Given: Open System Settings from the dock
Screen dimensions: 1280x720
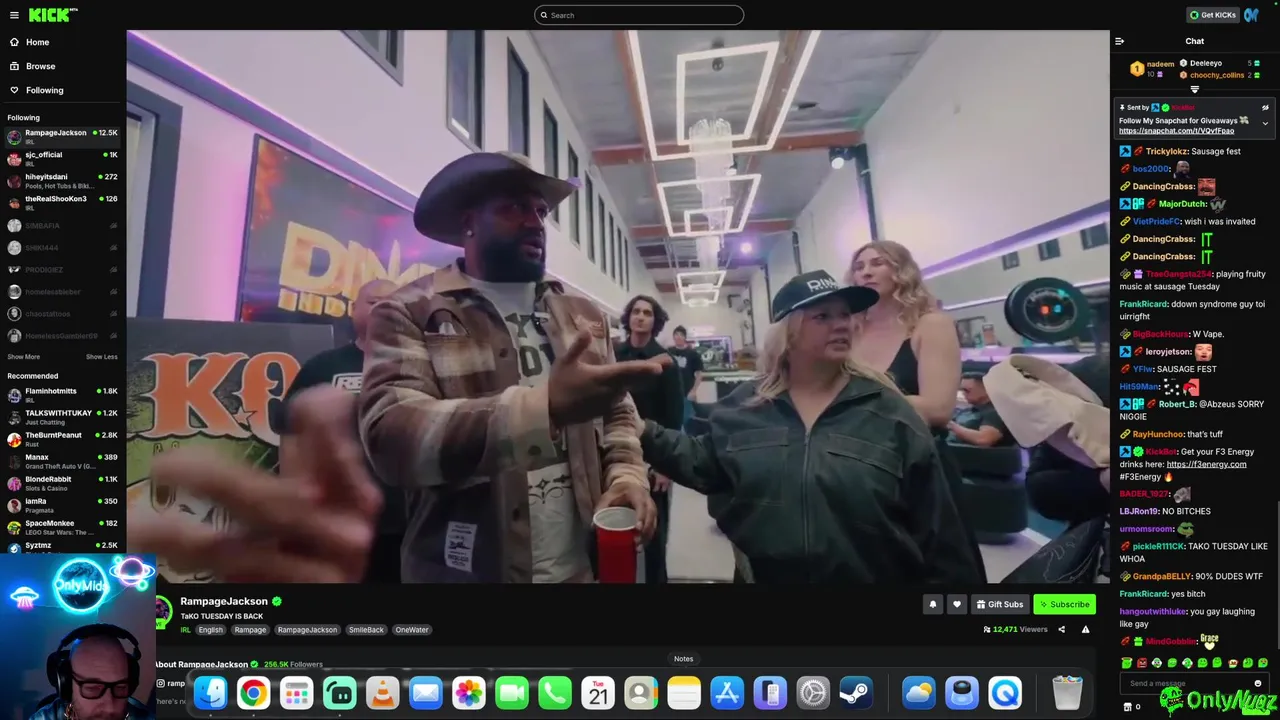Looking at the screenshot, I should [x=813, y=692].
